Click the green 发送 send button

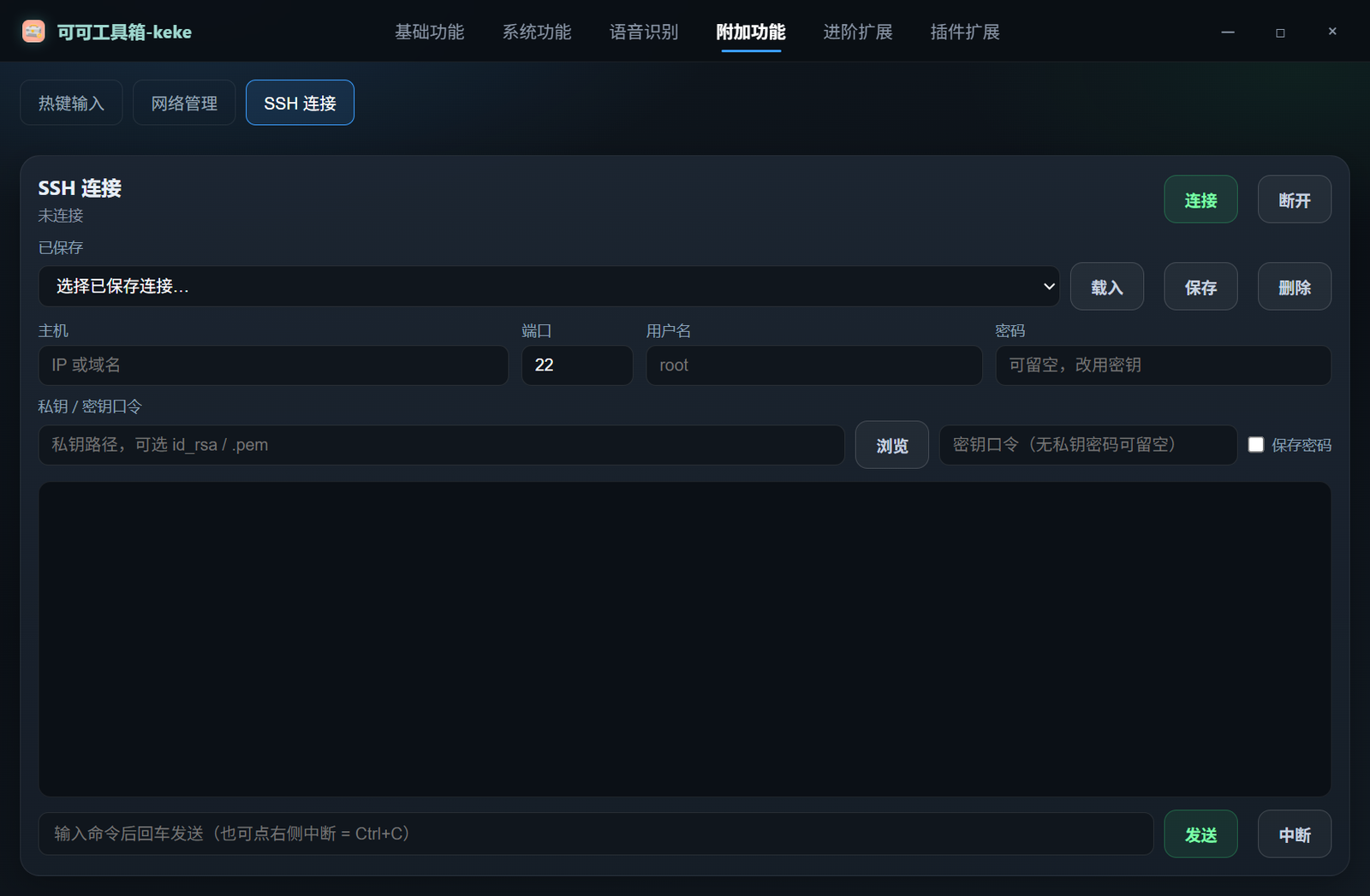1200,834
